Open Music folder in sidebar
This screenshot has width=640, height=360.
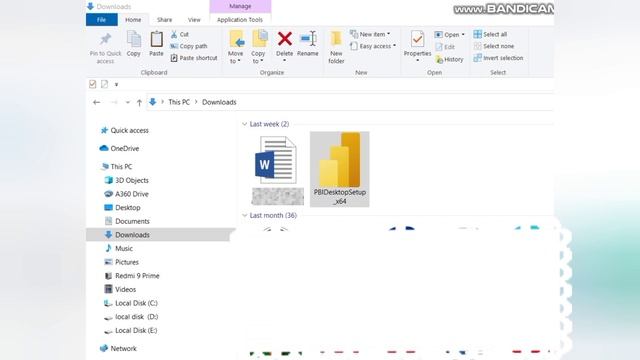(119, 248)
